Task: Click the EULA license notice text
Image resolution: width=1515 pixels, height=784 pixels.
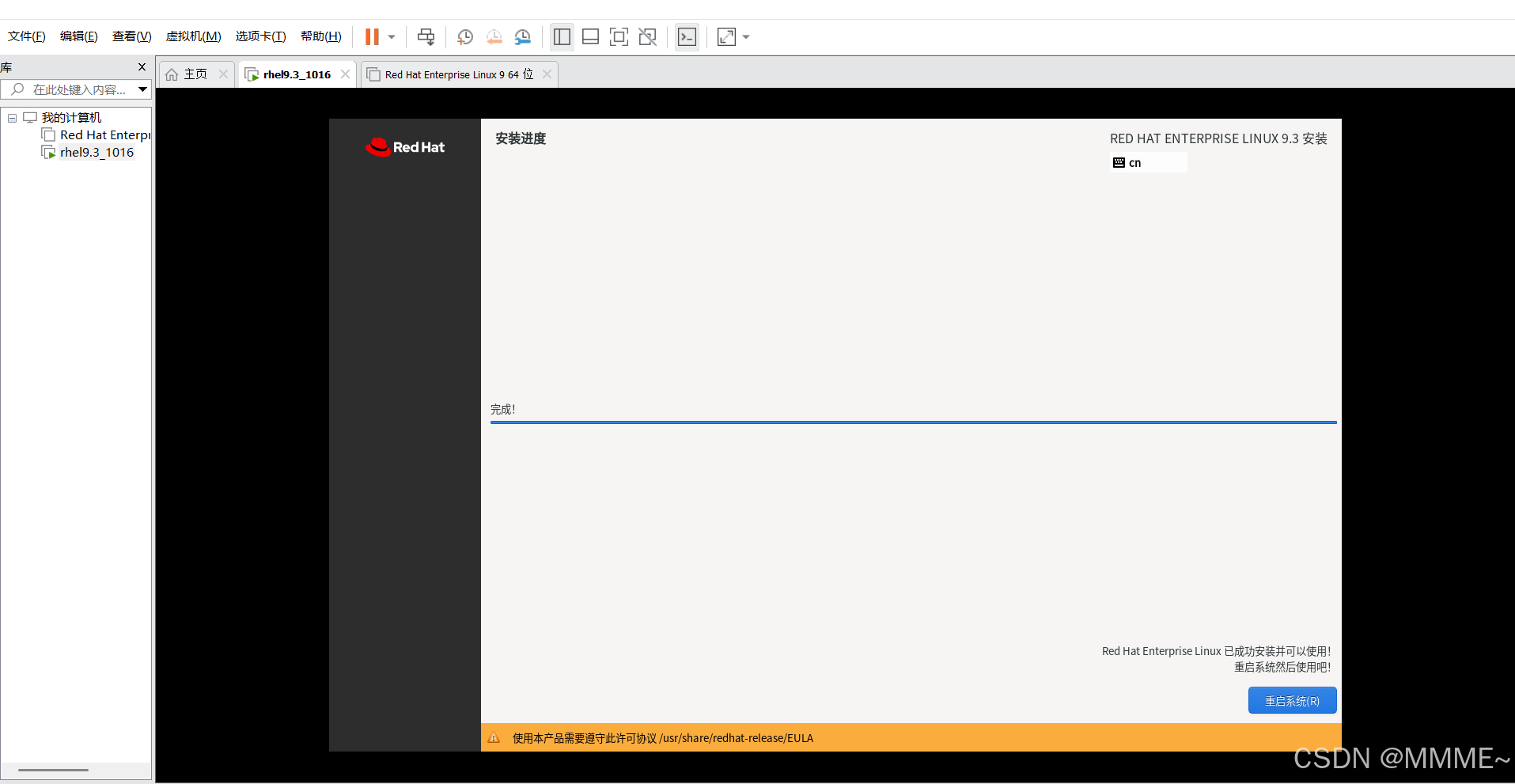Action: tap(663, 738)
